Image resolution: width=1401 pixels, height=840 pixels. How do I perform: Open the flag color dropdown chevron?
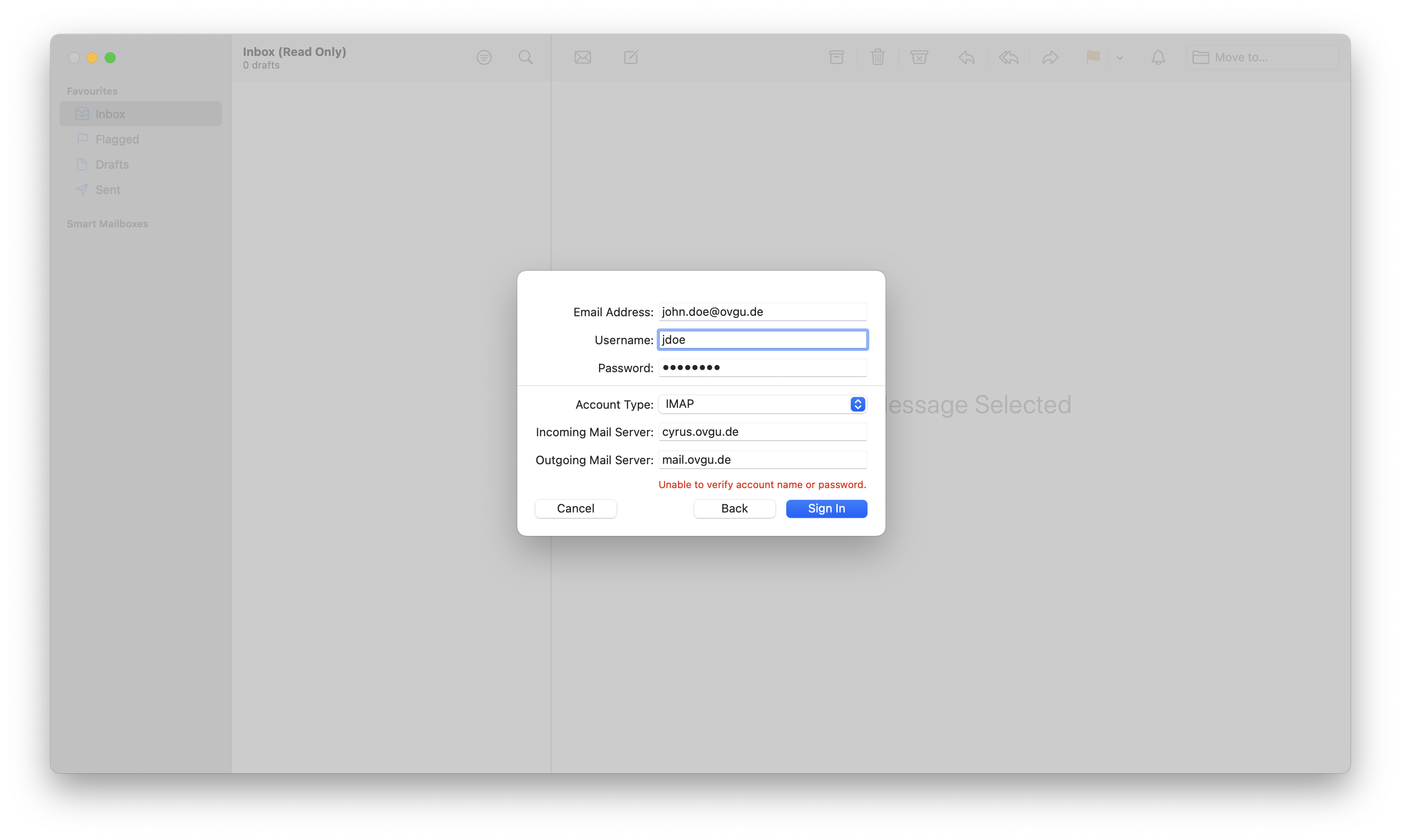point(1119,58)
